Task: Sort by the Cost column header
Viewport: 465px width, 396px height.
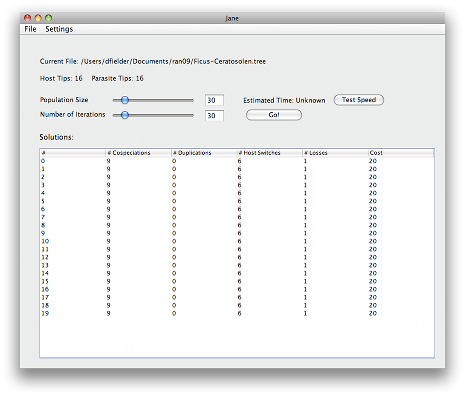Action: click(x=401, y=153)
